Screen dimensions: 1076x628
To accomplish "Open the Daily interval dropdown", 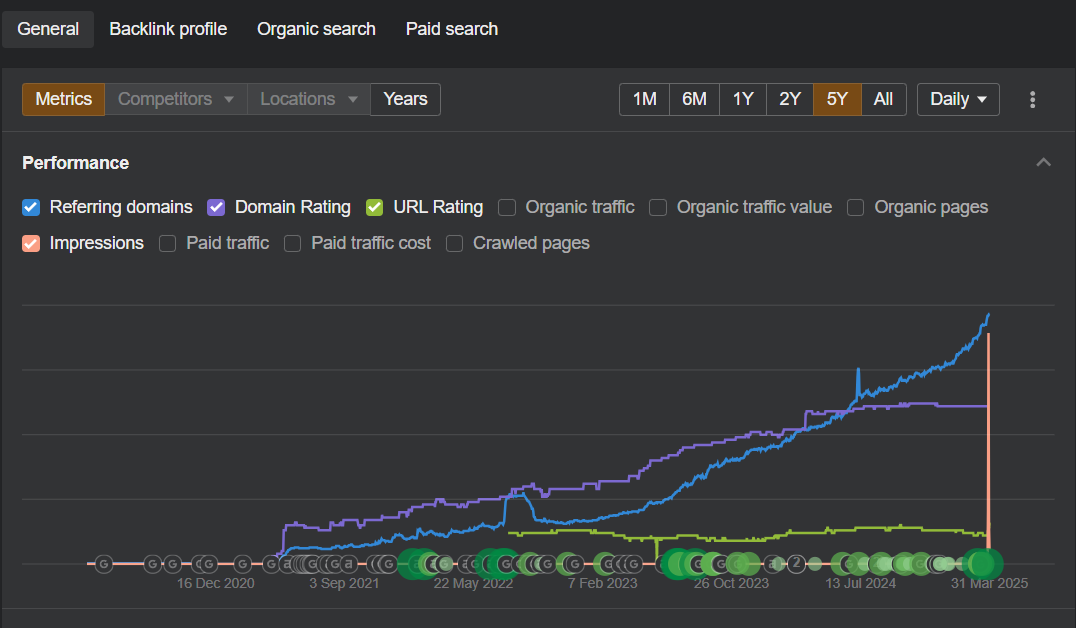I will [958, 100].
